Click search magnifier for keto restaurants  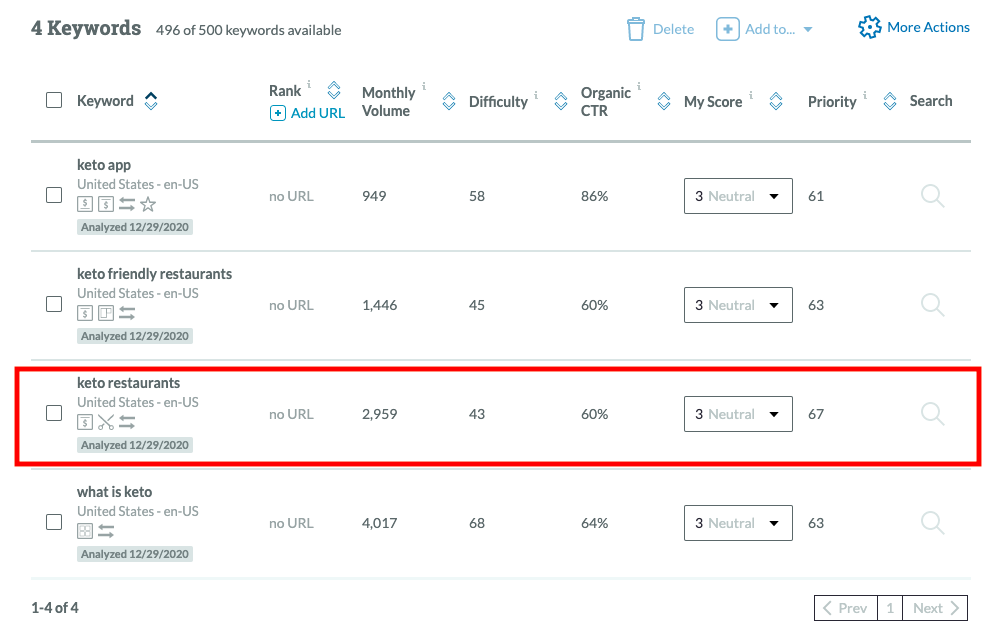coord(933,414)
